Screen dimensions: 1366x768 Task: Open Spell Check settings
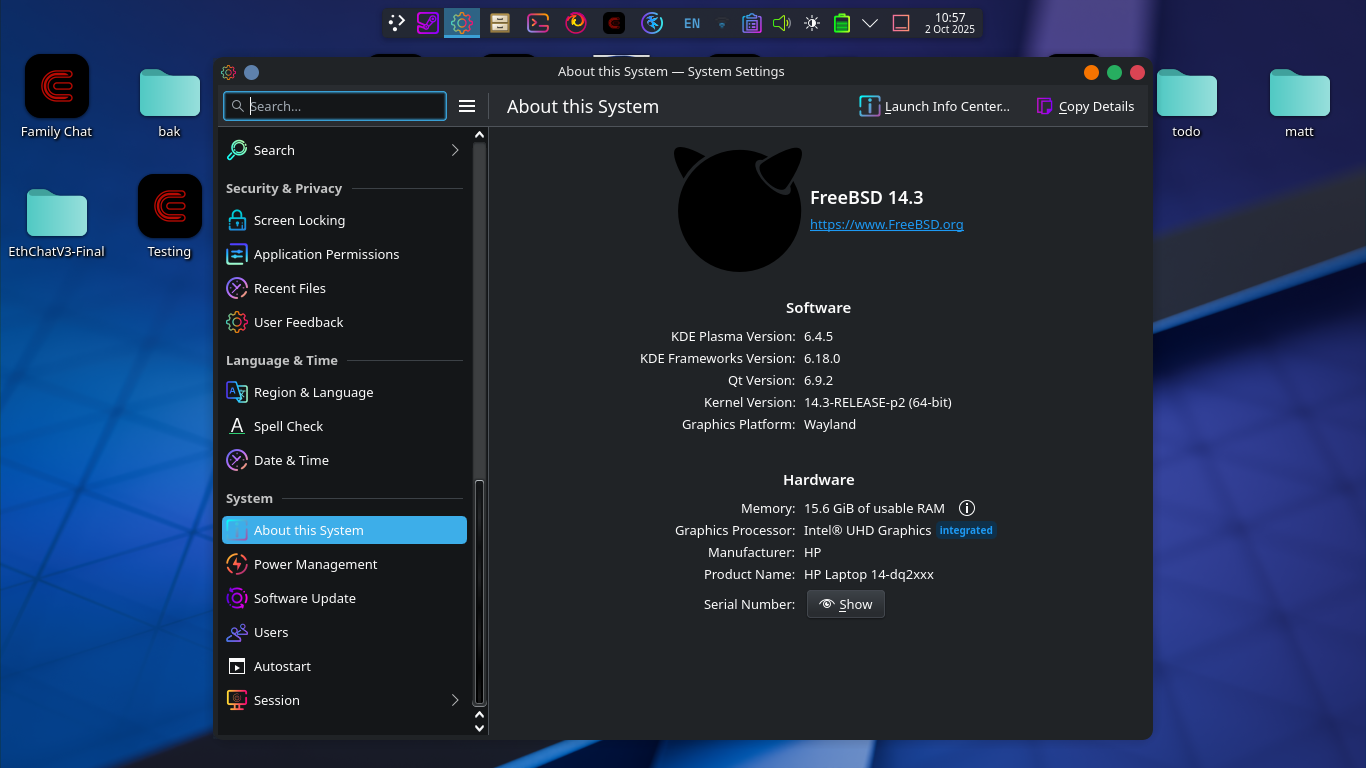pyautogui.click(x=288, y=426)
